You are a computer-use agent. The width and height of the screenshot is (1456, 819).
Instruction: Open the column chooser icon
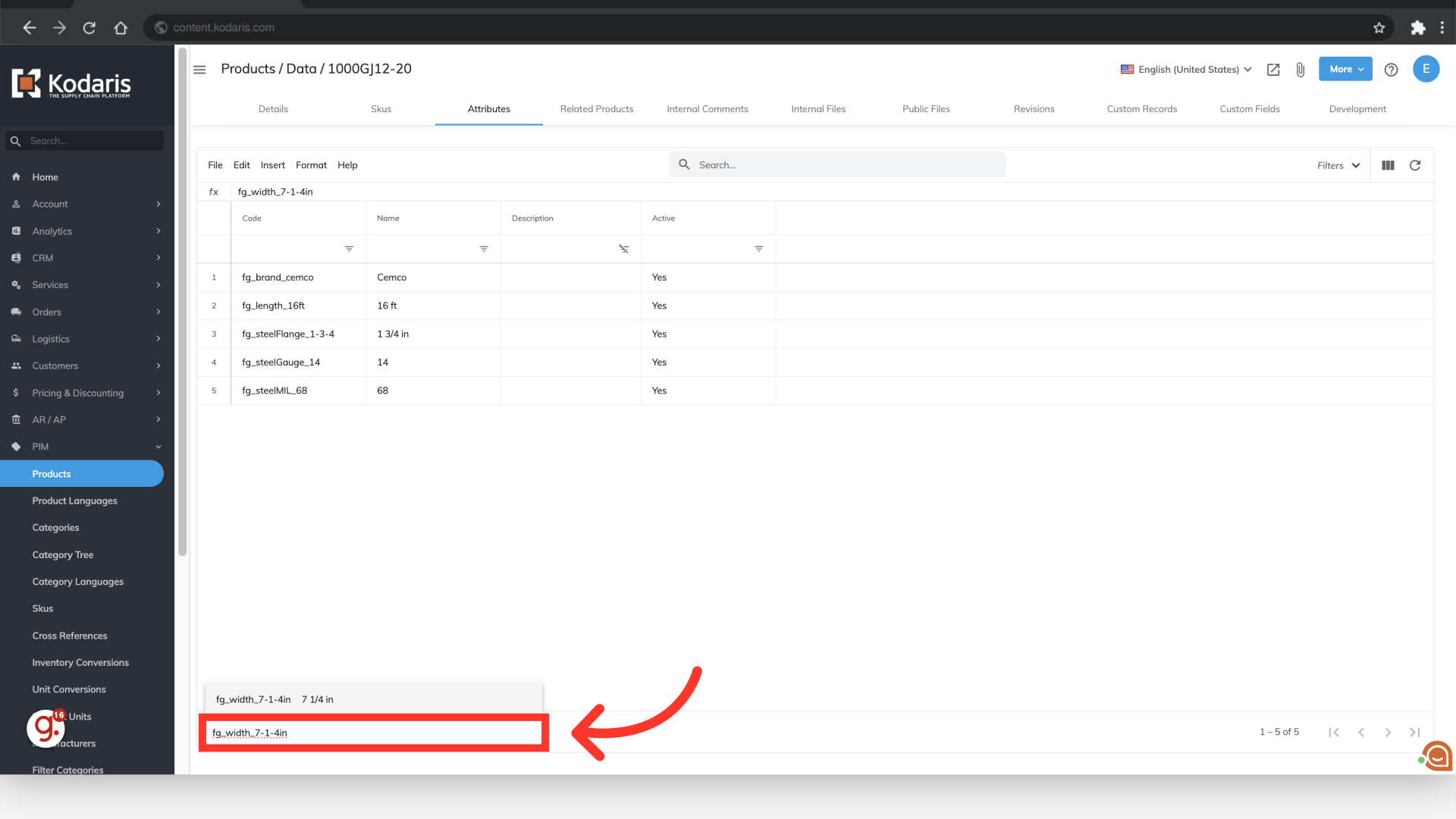tap(1388, 165)
